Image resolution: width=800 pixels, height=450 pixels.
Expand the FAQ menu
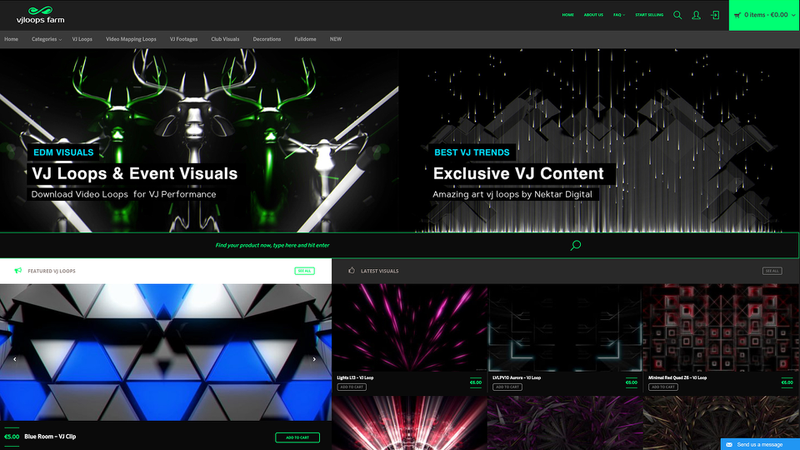tap(619, 15)
